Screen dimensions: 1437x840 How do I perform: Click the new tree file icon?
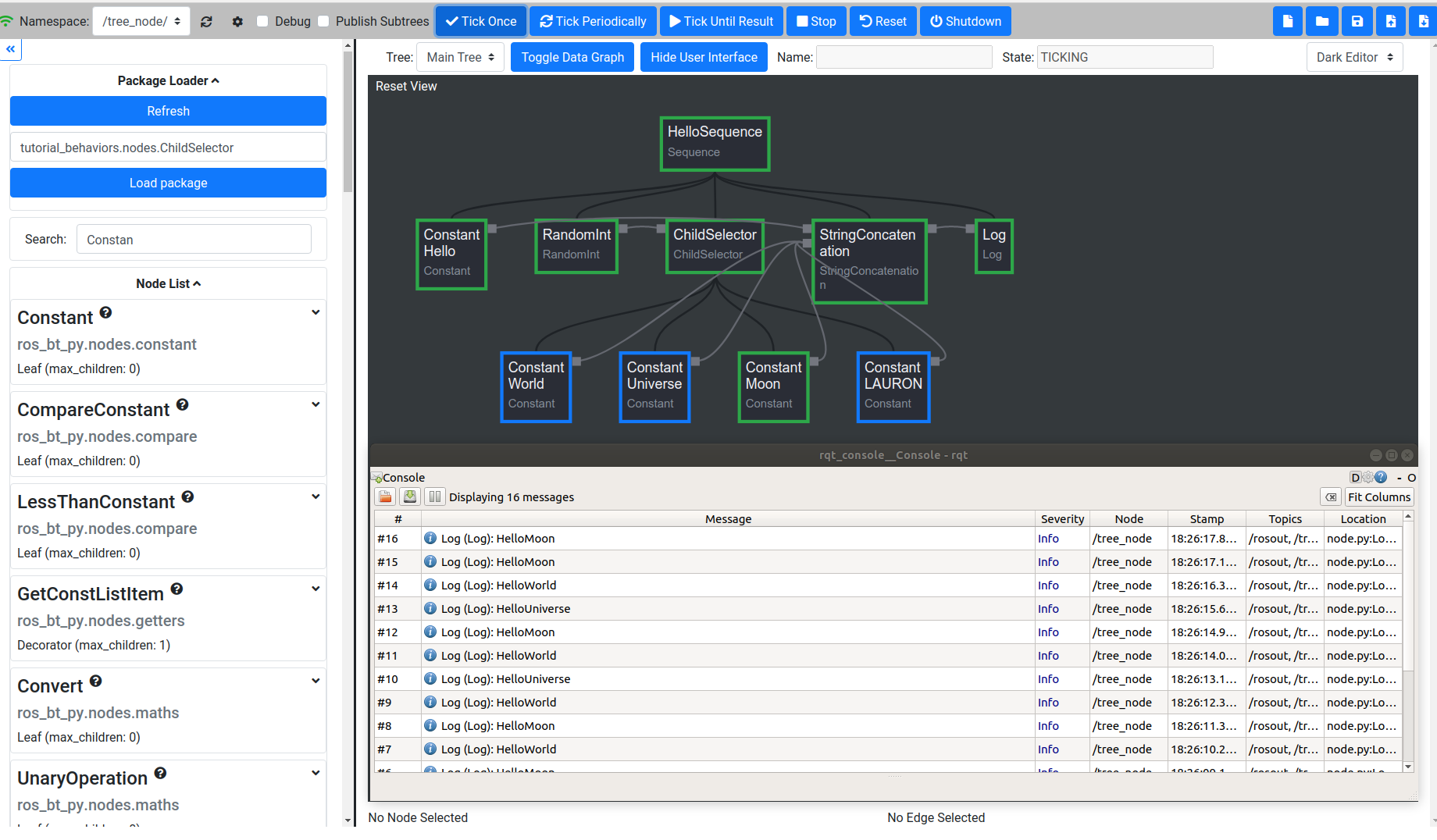pos(1287,21)
